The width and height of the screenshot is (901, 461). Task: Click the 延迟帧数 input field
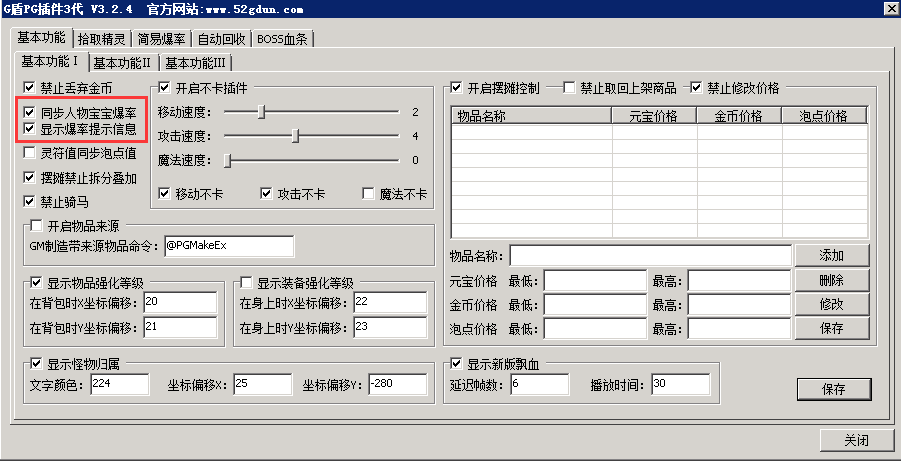pyautogui.click(x=539, y=384)
